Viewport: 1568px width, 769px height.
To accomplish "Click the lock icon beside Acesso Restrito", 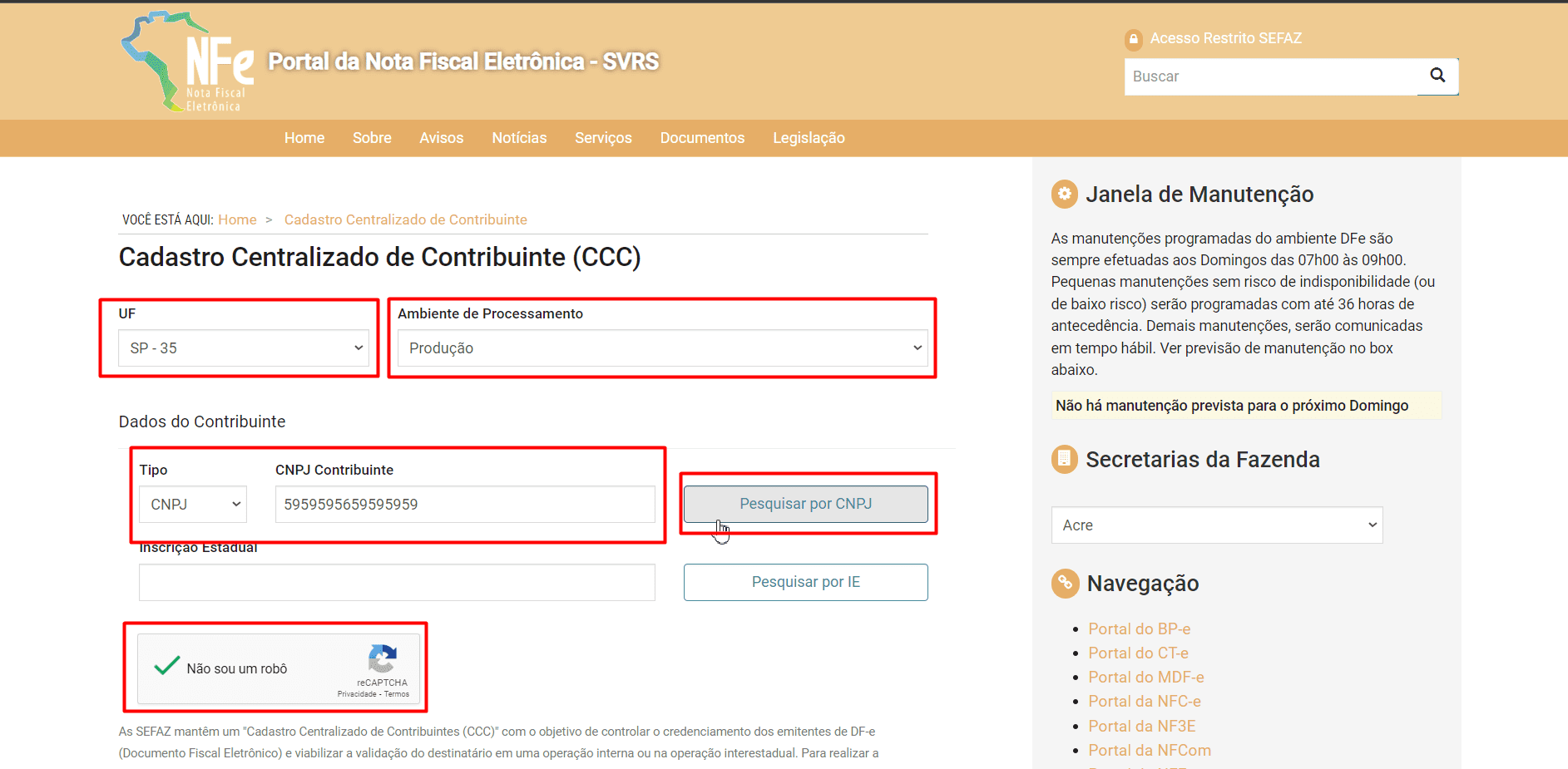I will [1133, 39].
